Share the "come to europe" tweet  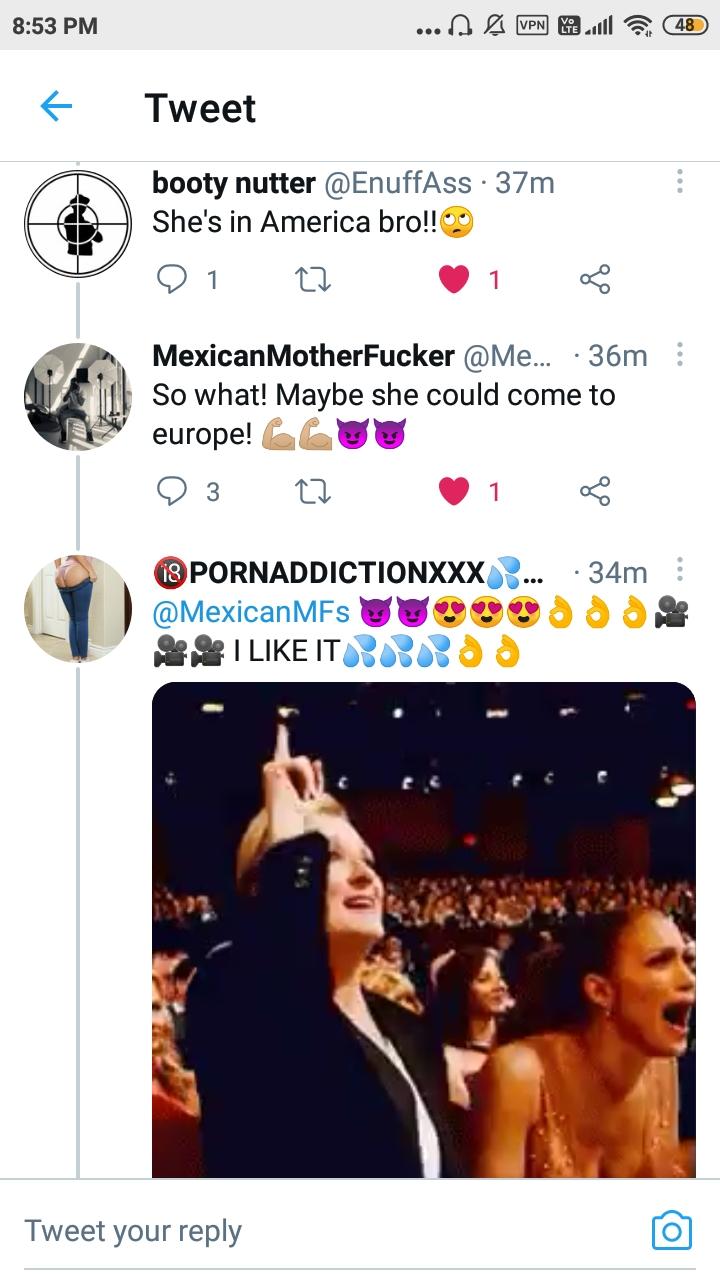[594, 491]
